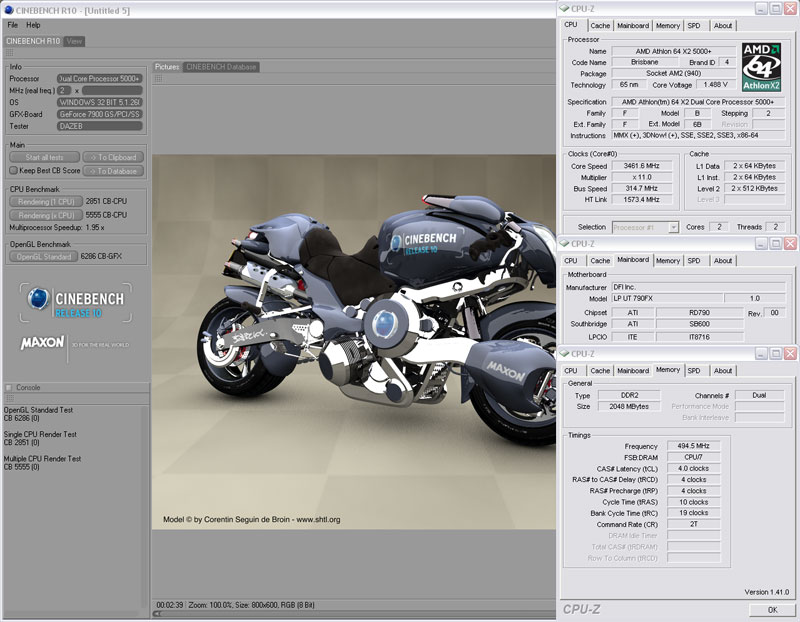This screenshot has width=800, height=622.
Task: Select the SPD tab in the CPU-Z Memory window
Action: tap(694, 370)
